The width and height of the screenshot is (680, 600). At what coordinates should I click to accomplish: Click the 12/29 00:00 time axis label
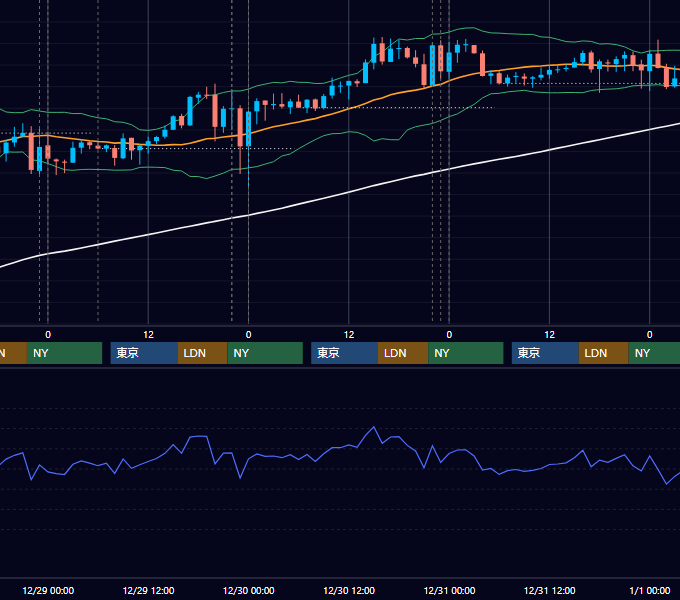pyautogui.click(x=48, y=590)
